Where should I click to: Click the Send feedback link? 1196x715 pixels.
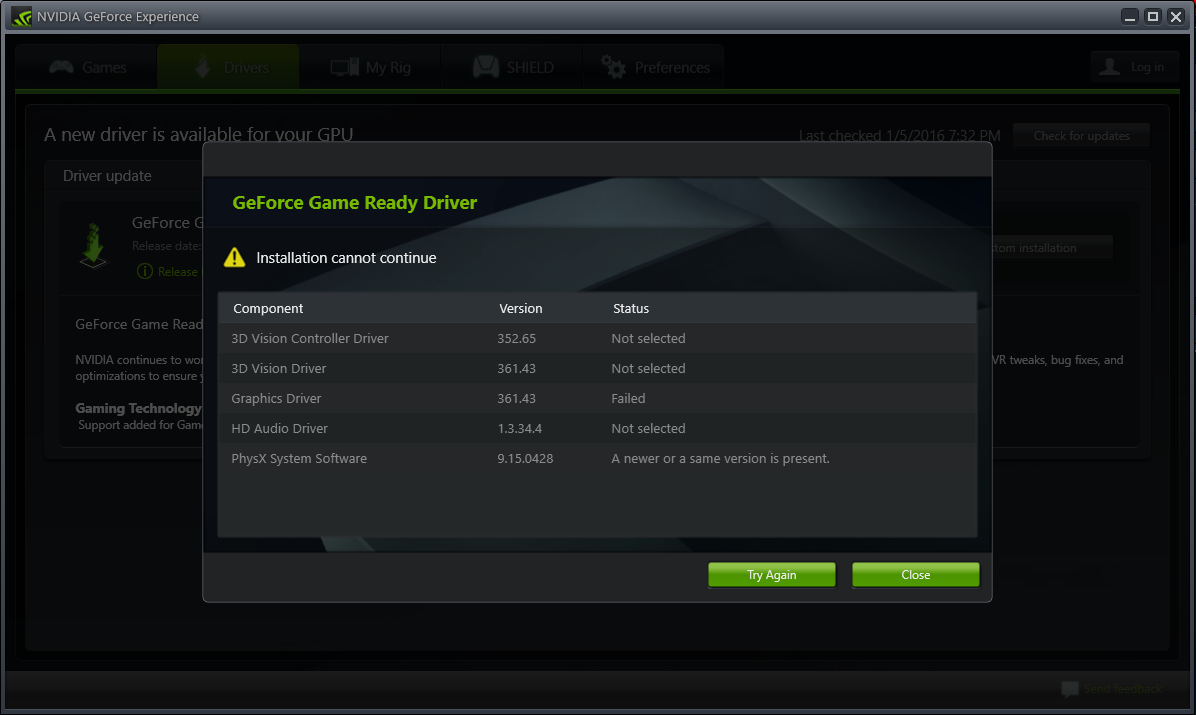1123,689
